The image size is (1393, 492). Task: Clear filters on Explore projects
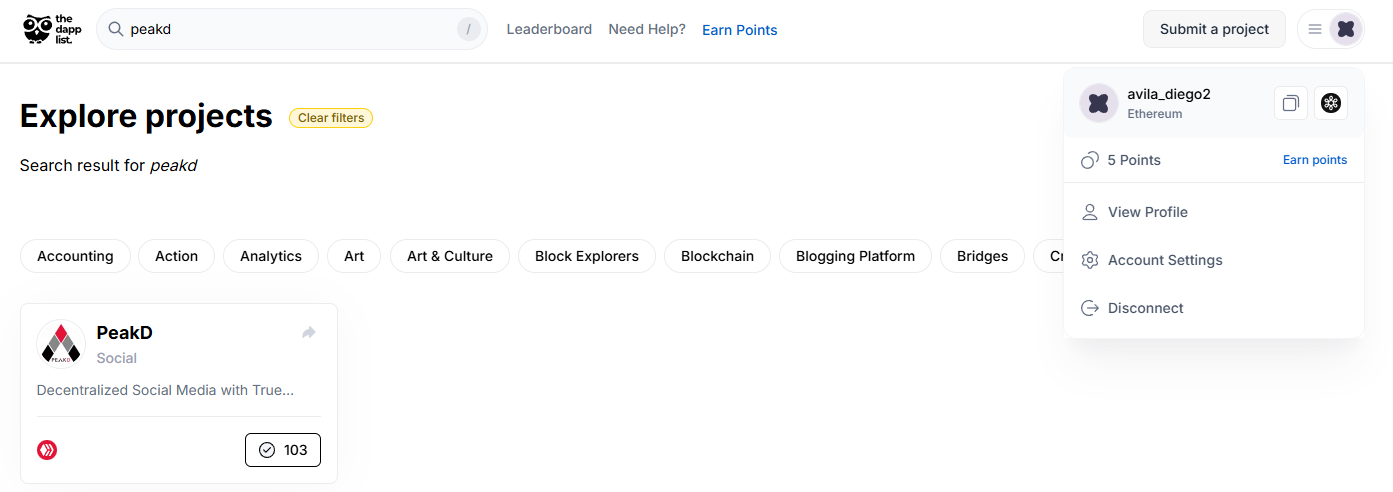coord(331,118)
